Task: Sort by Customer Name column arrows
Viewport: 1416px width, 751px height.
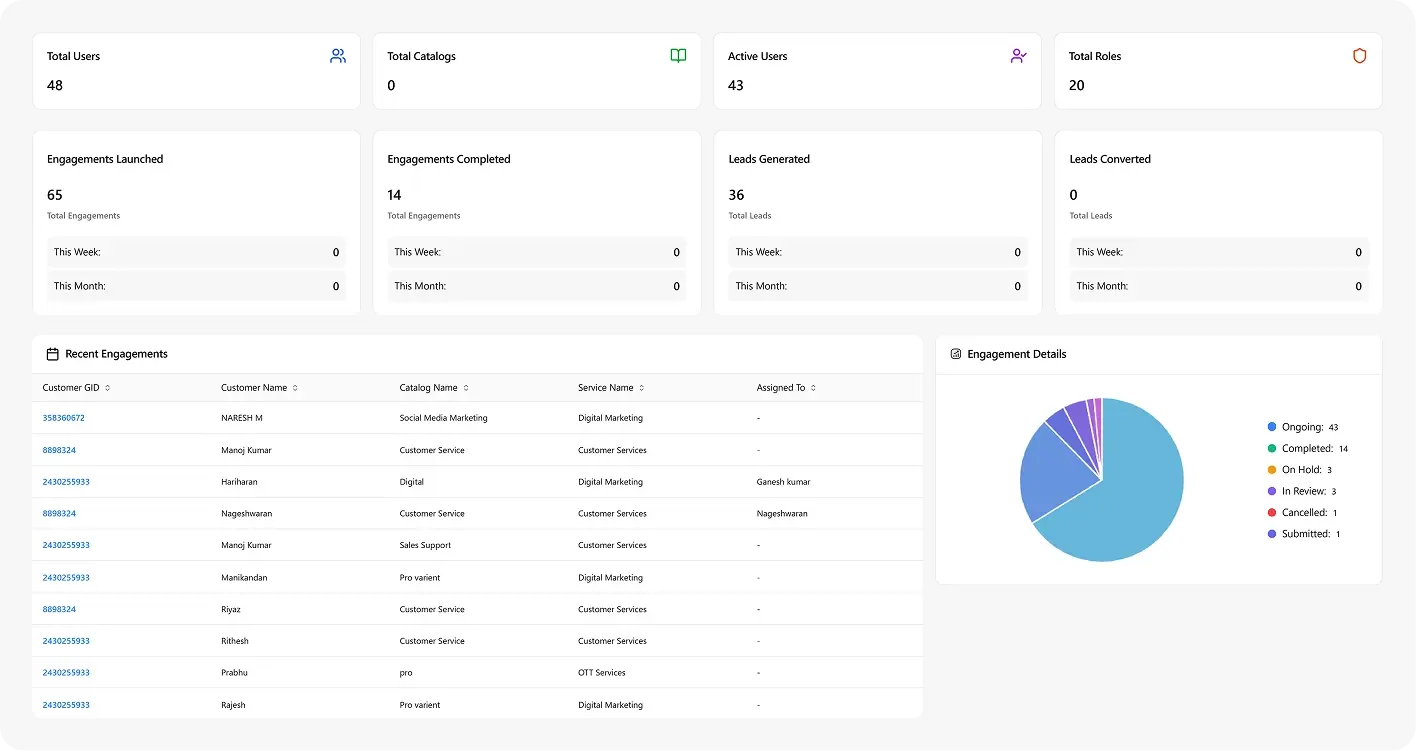Action: 295,388
